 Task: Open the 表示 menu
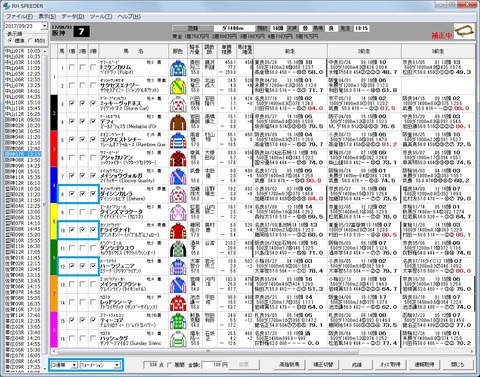coord(47,16)
